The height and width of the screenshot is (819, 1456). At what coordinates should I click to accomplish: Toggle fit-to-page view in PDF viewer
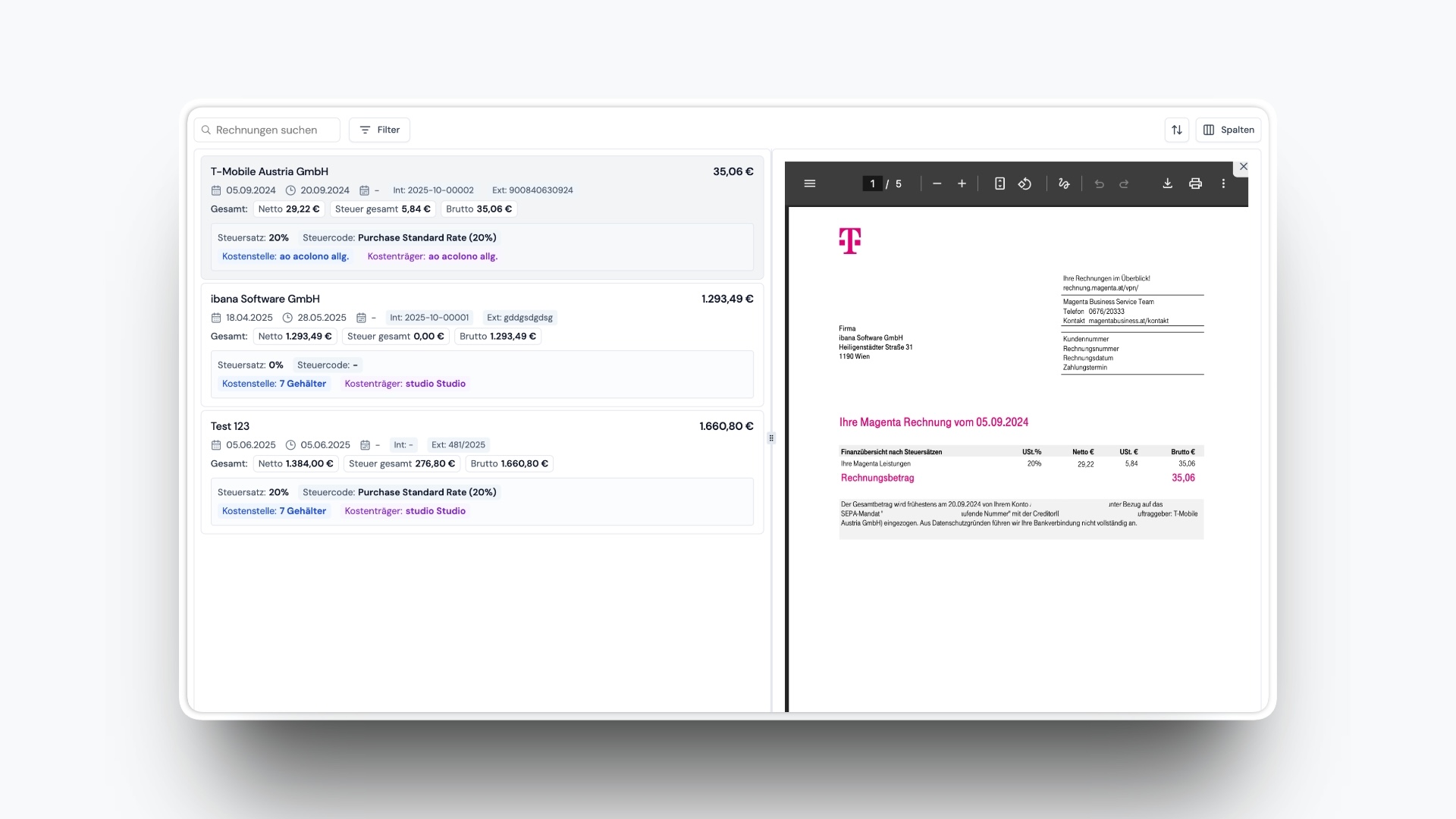coord(999,184)
